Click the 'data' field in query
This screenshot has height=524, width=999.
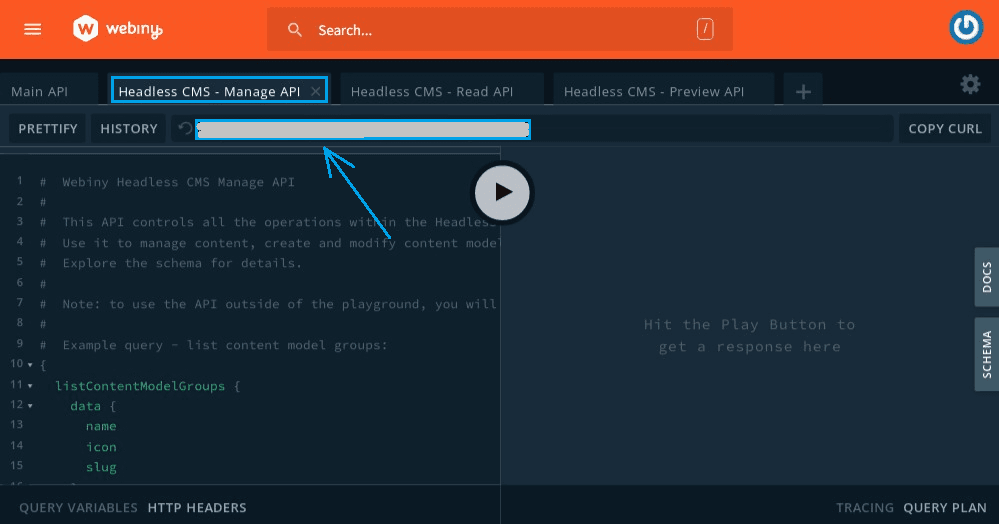pos(85,406)
